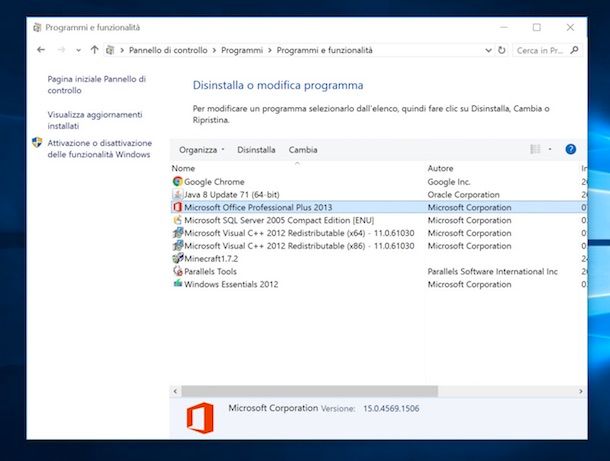Refresh the programs list
The width and height of the screenshot is (610, 461).
coord(502,50)
